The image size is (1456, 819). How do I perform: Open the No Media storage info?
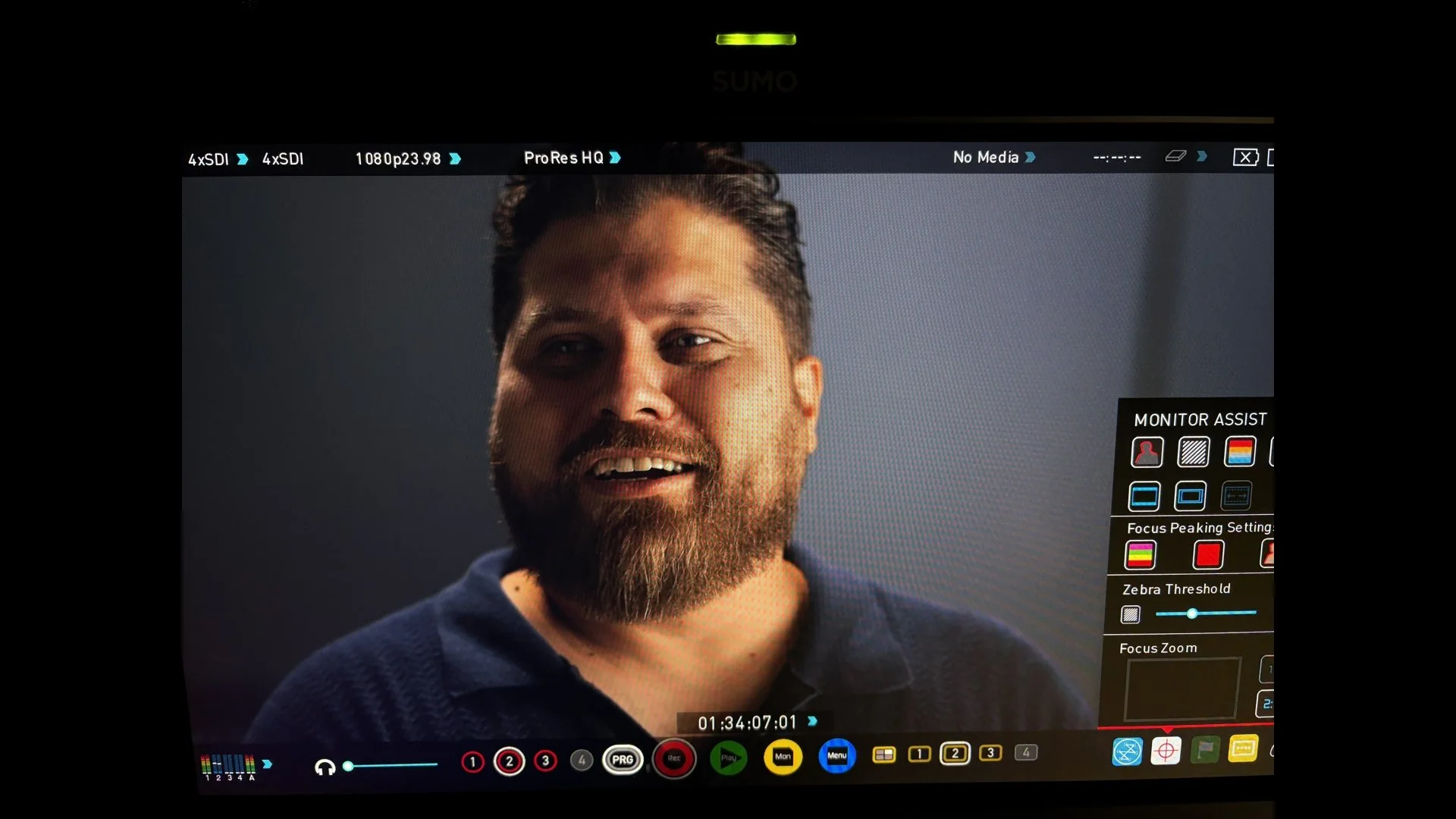994,157
